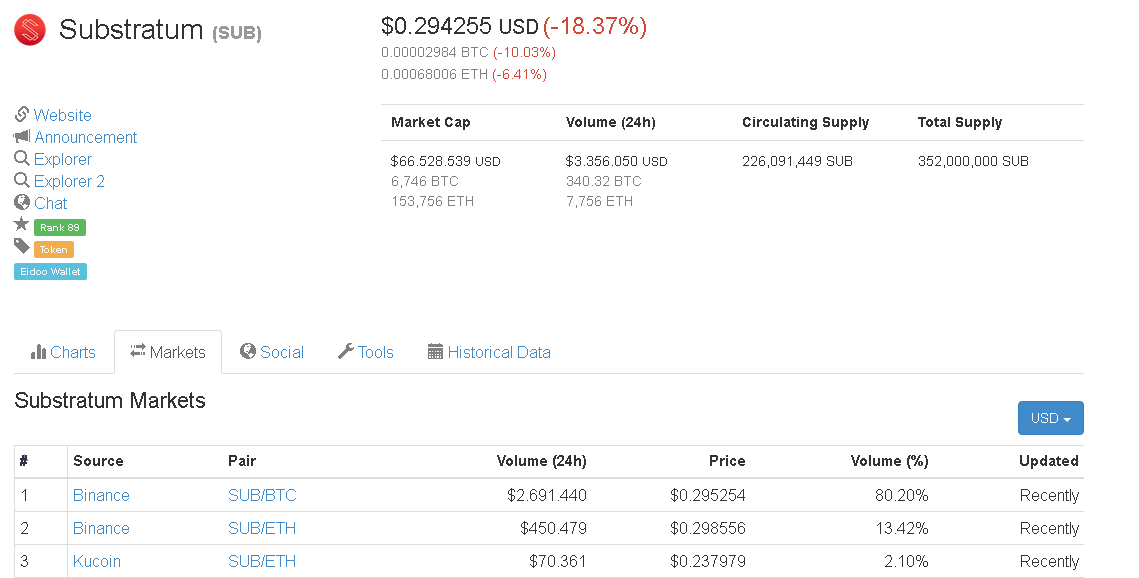Click the green Rank 89 badge
Viewport: 1139px width, 578px height.
[60, 227]
